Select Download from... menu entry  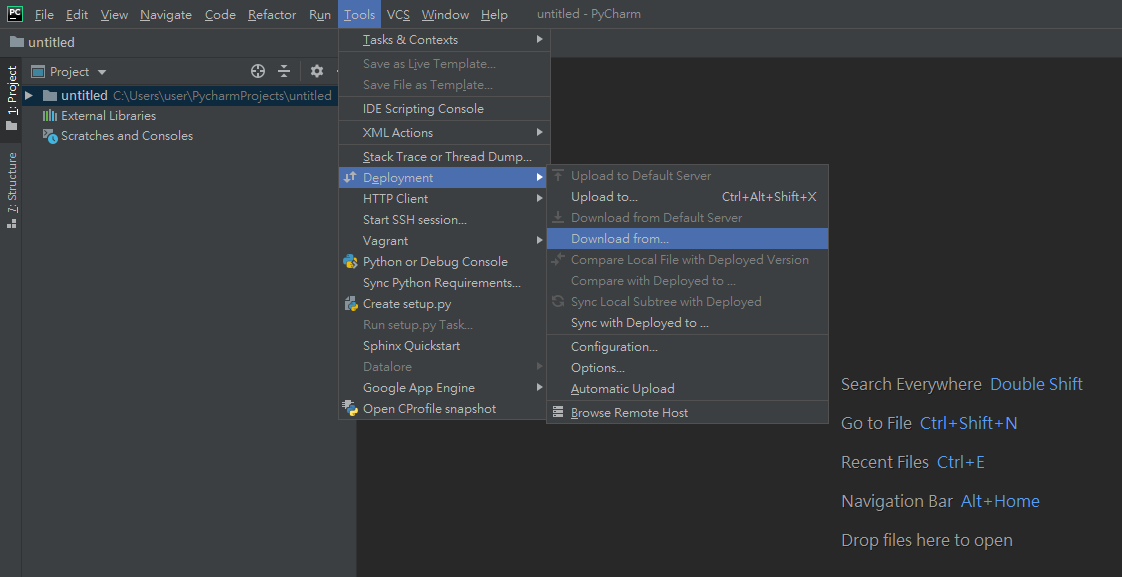(687, 238)
